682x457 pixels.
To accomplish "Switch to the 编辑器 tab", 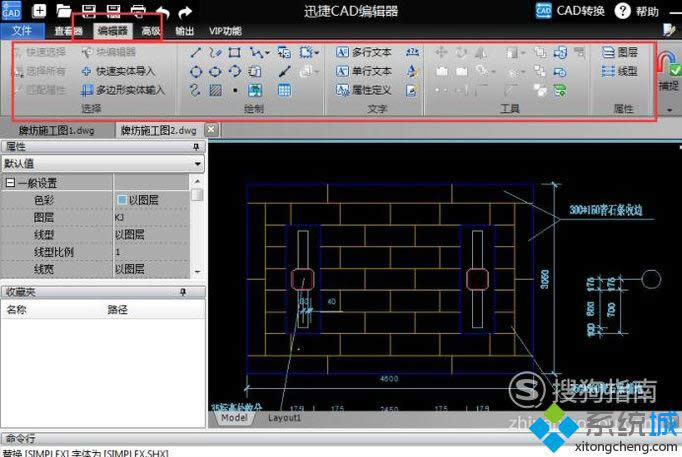I will [x=113, y=31].
